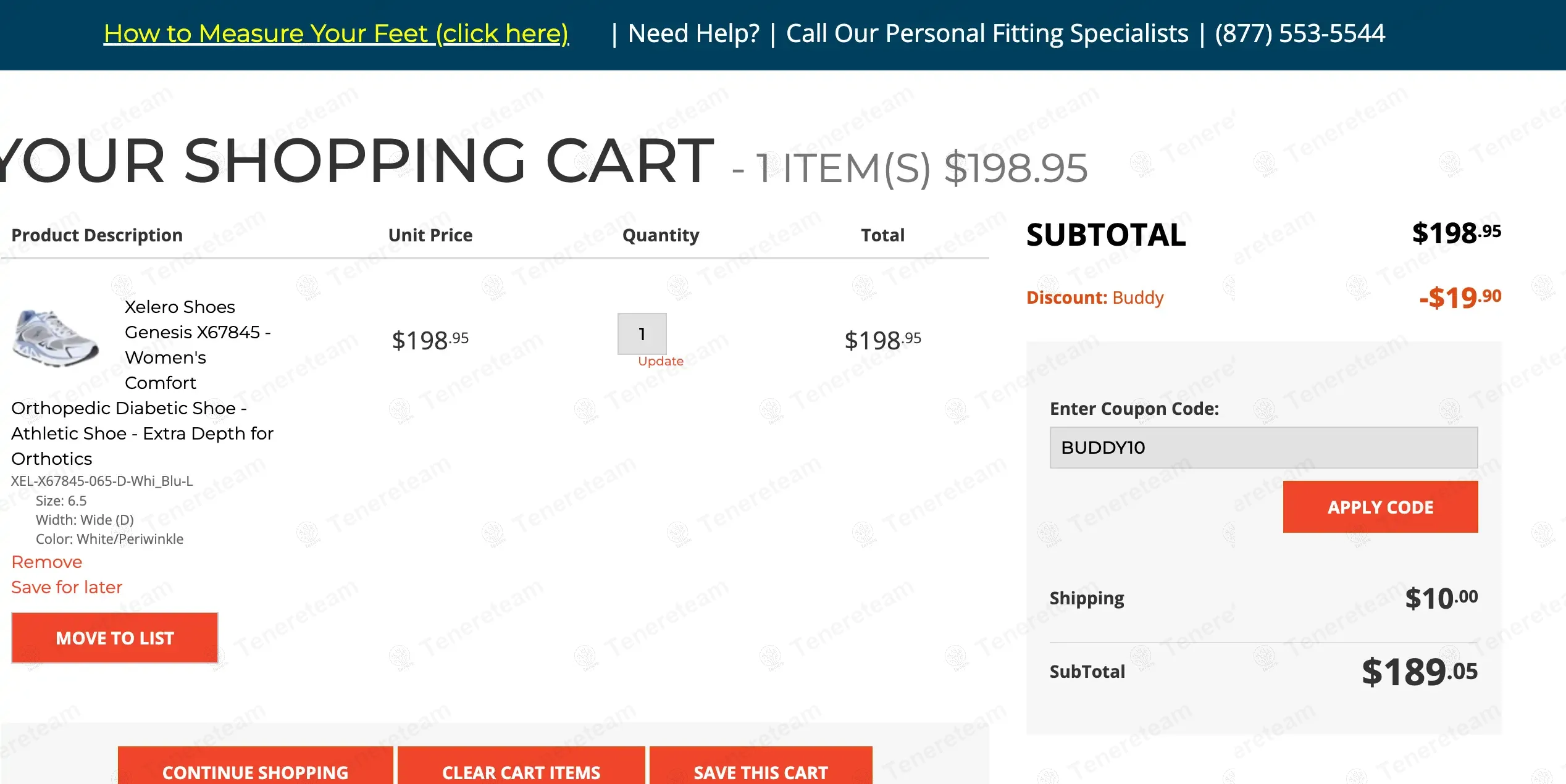Click the Product Description column header
This screenshot has height=784, width=1566.
pos(97,235)
